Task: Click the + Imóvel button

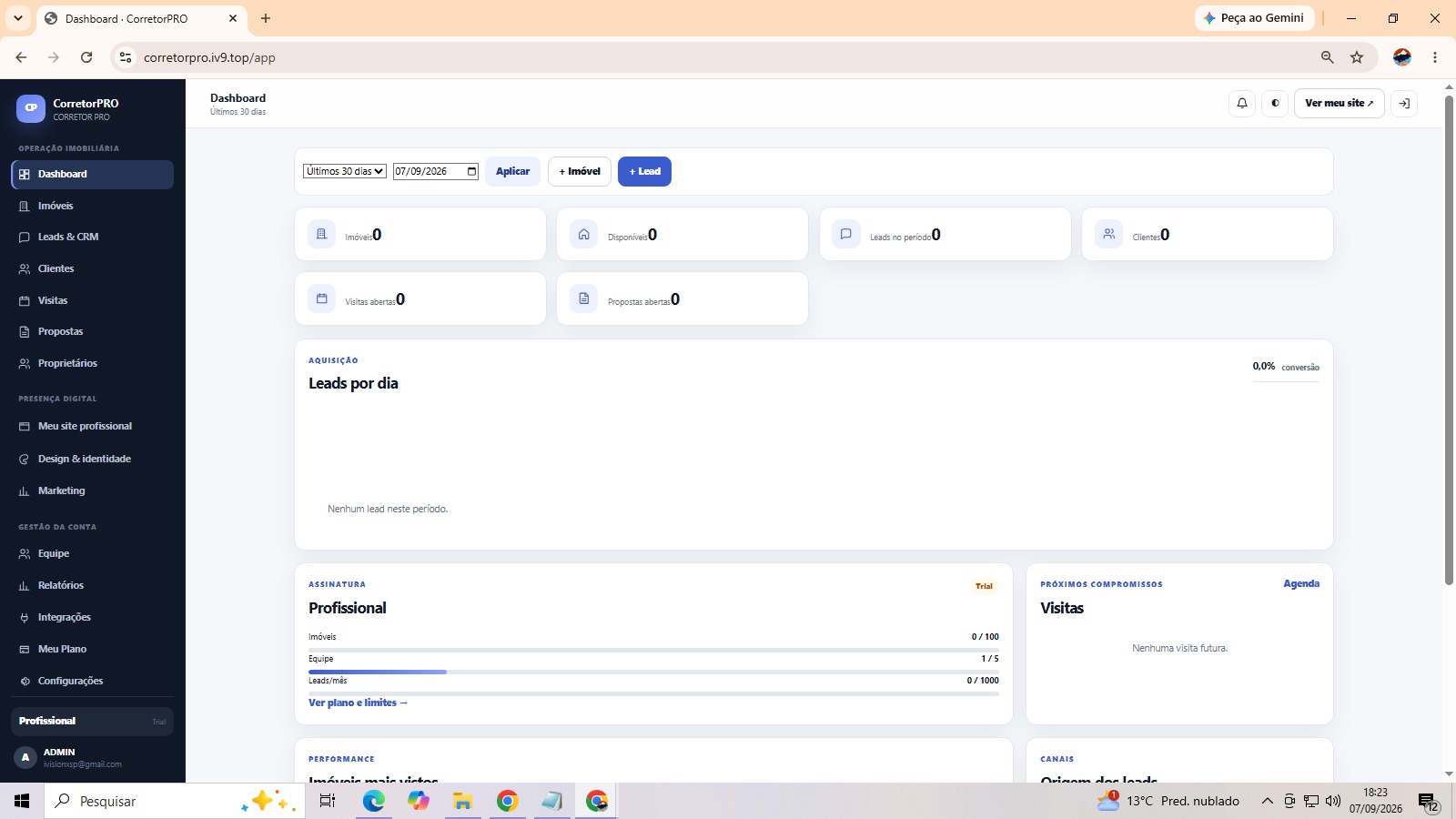Action: click(580, 171)
